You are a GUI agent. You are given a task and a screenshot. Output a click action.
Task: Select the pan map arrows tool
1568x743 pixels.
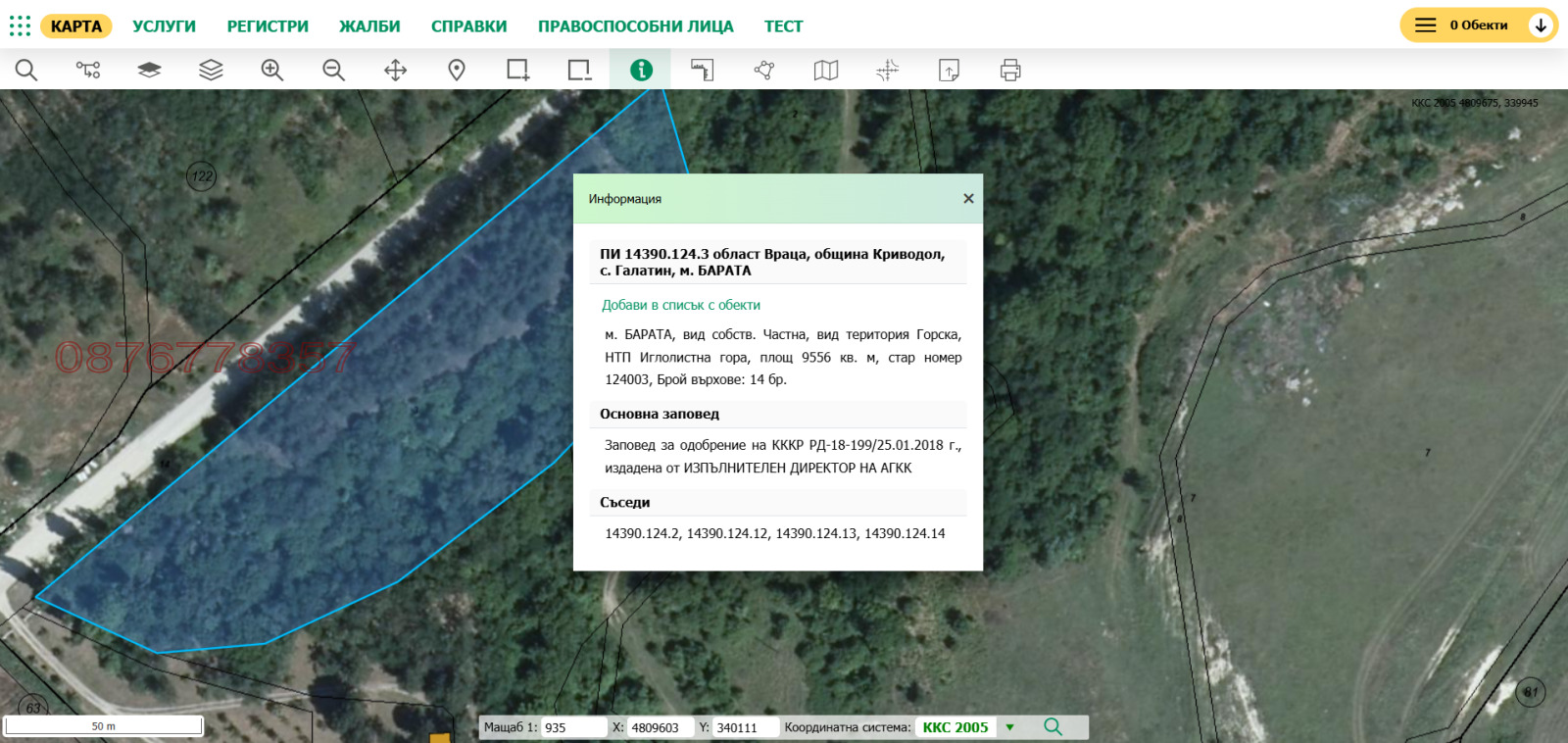click(x=395, y=70)
